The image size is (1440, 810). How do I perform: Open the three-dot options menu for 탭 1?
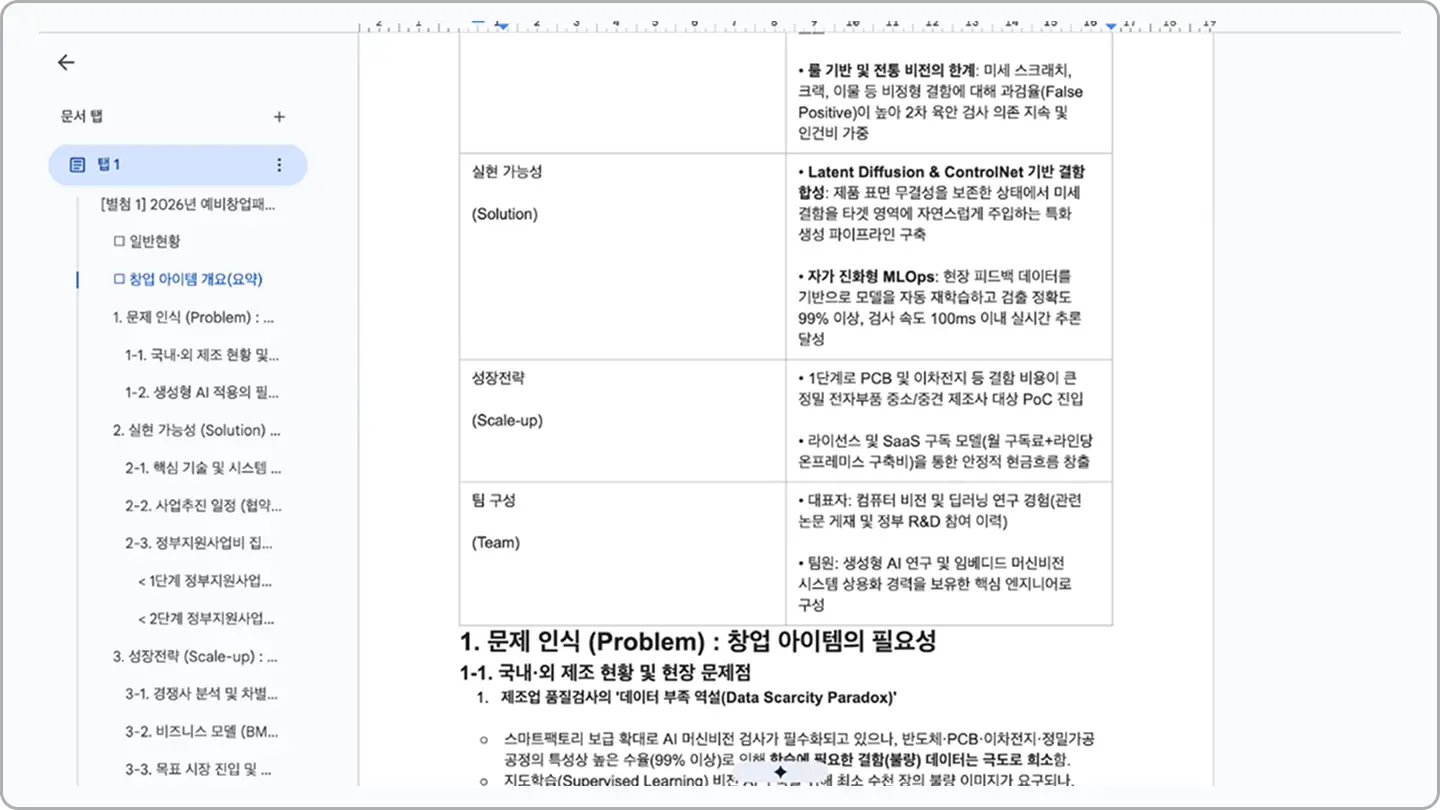[279, 165]
